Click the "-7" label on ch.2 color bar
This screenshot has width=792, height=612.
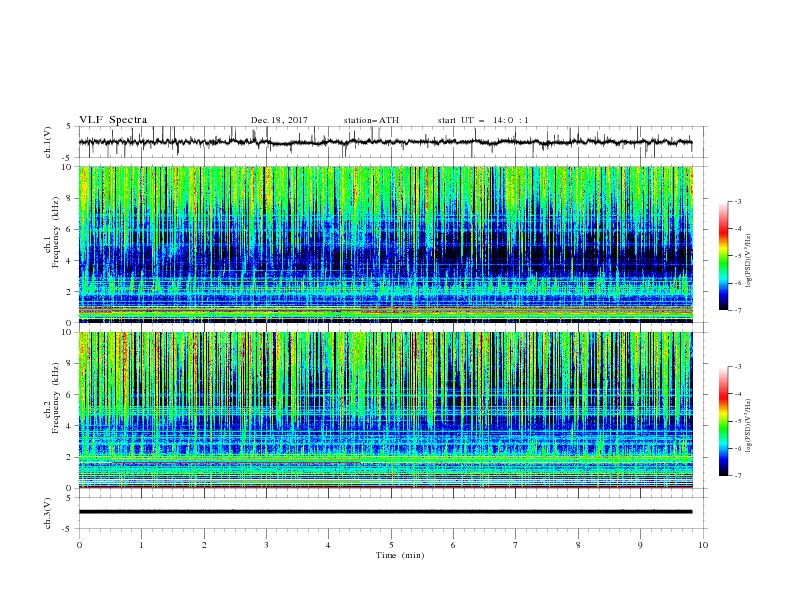[737, 476]
